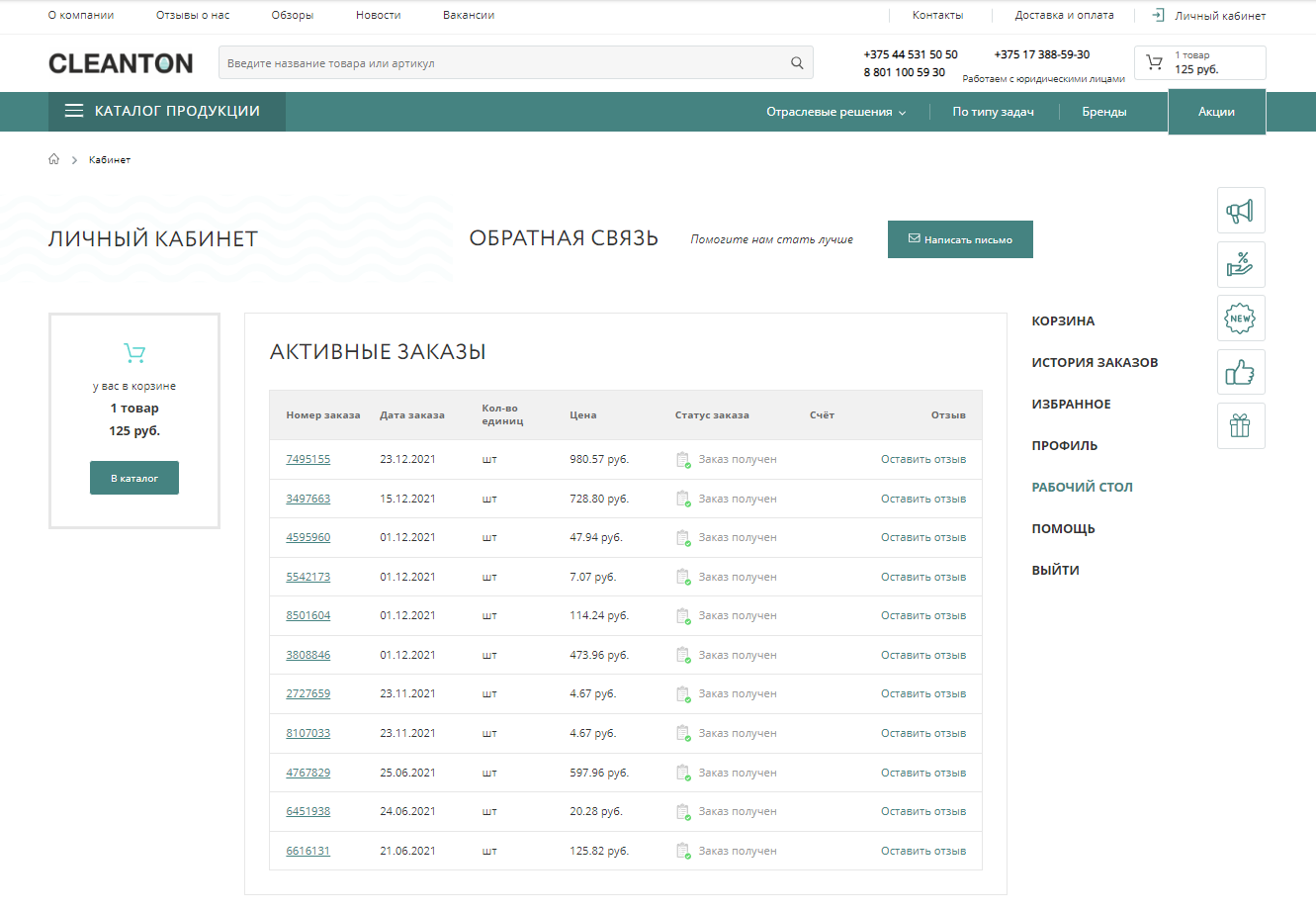Click the home breadcrumb icon
The height and width of the screenshot is (913, 1316).
54,159
